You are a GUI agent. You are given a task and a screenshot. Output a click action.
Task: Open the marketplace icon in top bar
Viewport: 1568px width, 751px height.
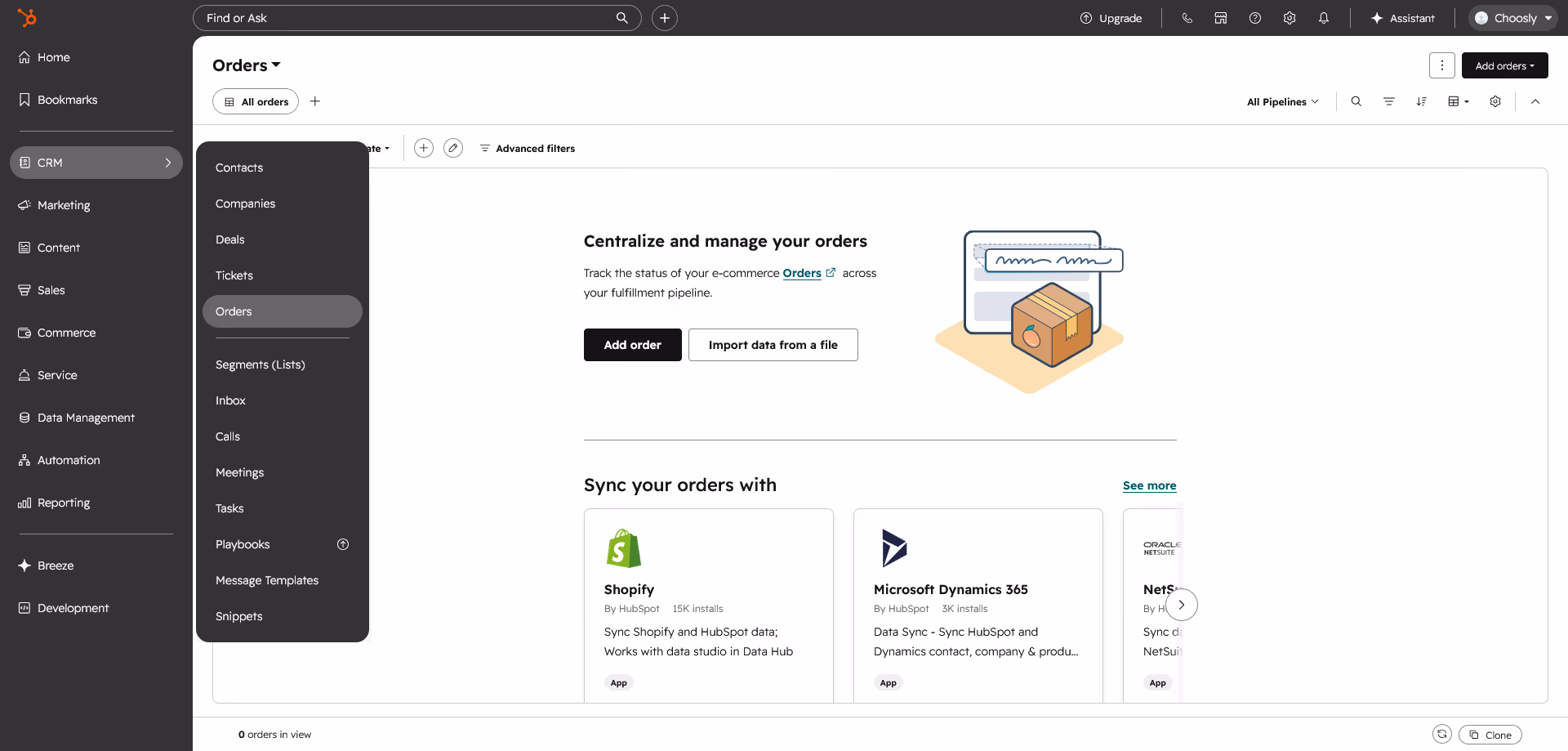click(1221, 18)
